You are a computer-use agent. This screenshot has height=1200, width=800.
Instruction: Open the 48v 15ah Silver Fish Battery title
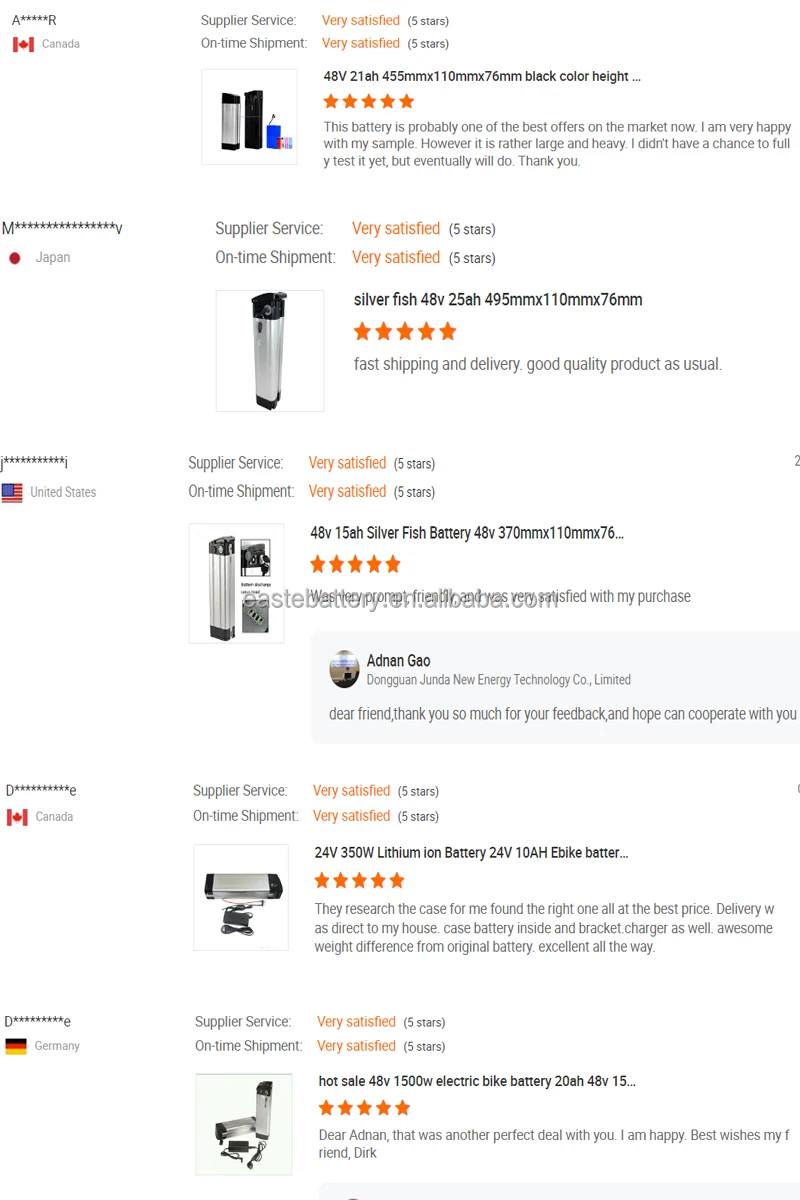(467, 533)
